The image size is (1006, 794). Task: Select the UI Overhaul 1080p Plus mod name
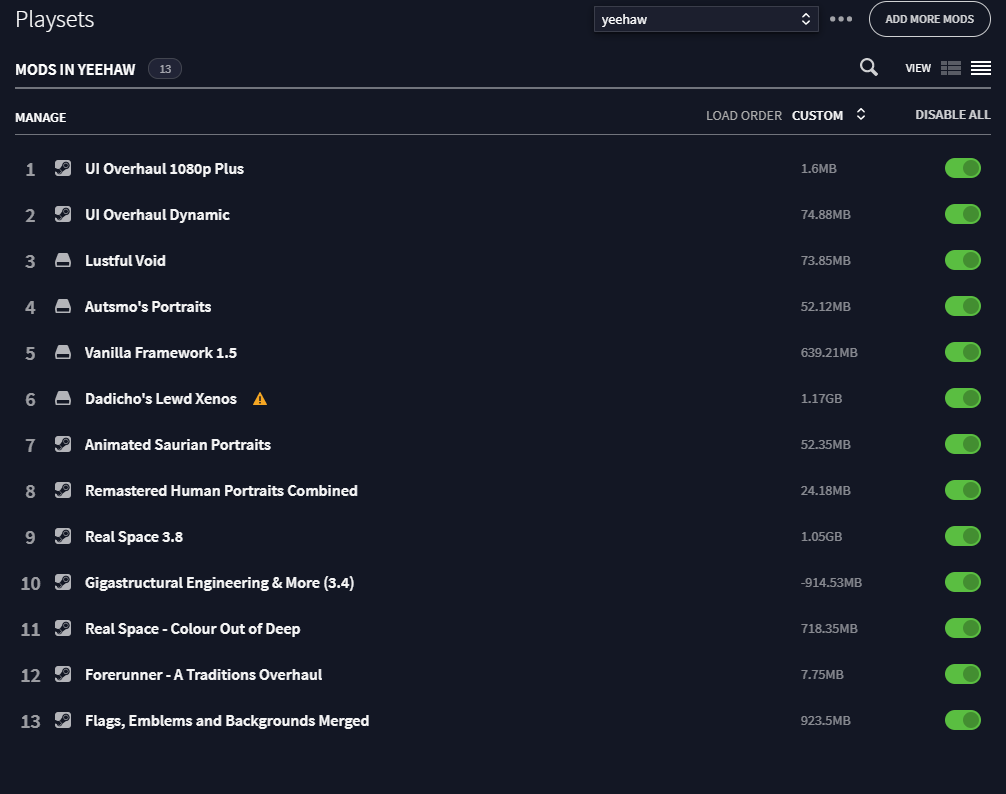point(164,169)
